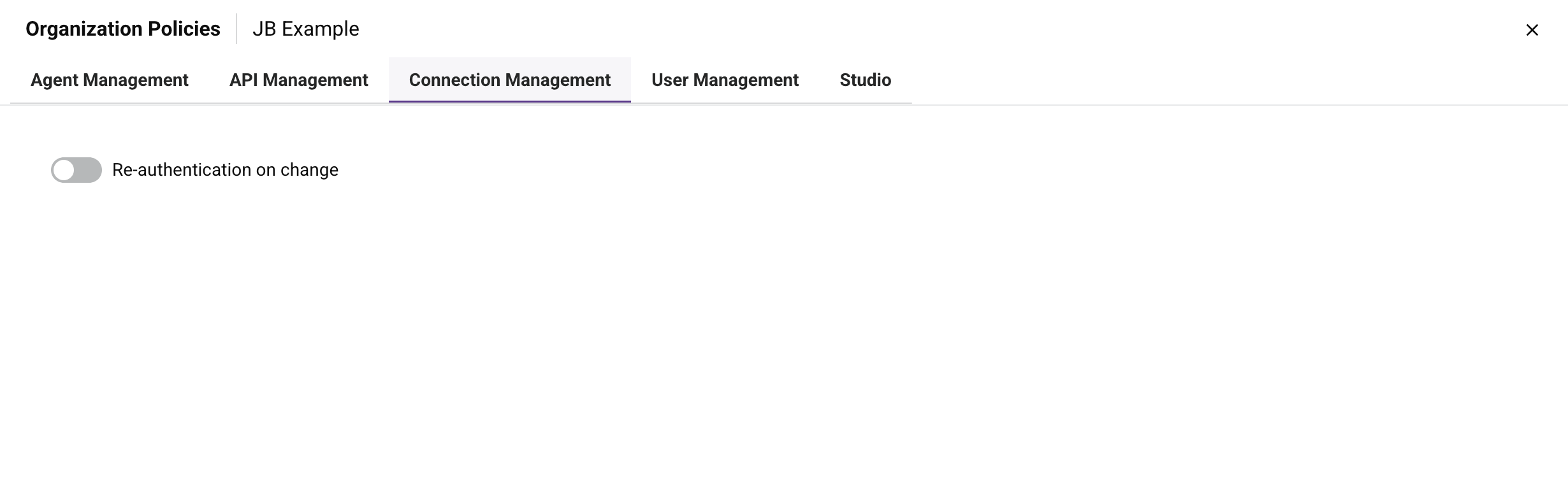Select the Connection Management tab
1568x484 pixels.
(509, 80)
